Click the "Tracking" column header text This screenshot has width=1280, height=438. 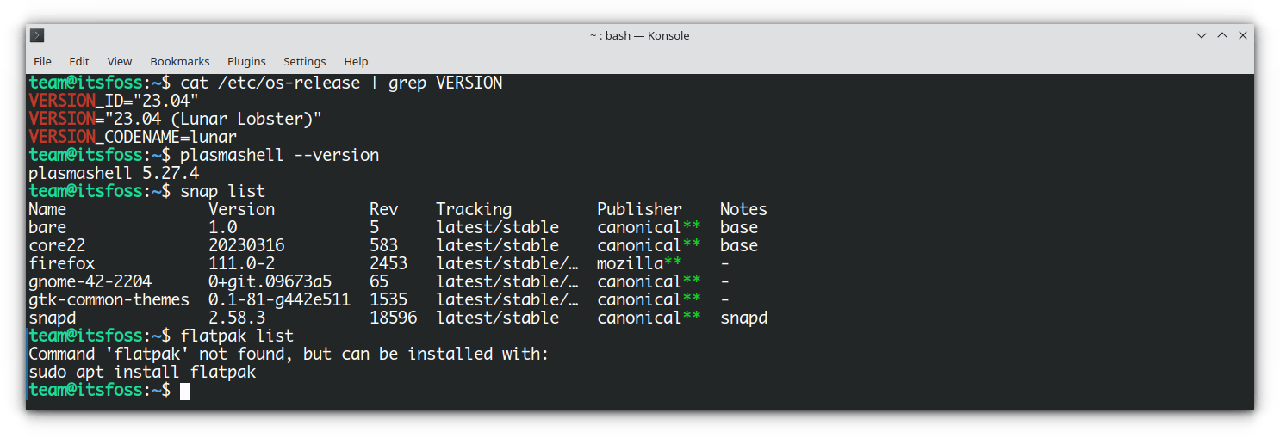click(x=473, y=210)
